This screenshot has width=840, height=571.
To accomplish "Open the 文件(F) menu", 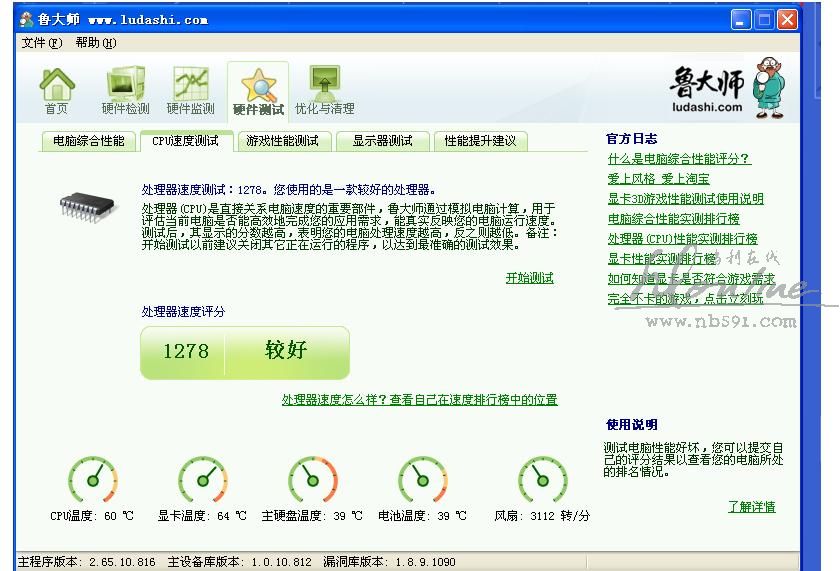I will click(x=41, y=43).
